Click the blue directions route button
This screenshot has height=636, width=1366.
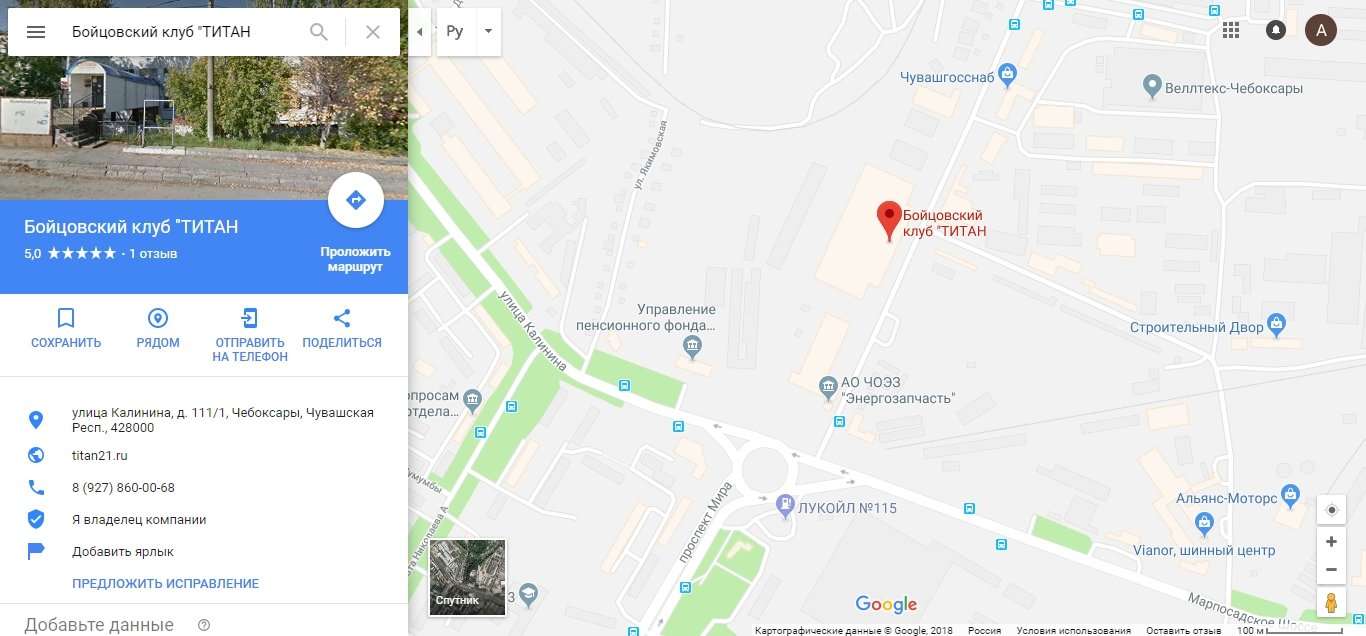coord(356,200)
